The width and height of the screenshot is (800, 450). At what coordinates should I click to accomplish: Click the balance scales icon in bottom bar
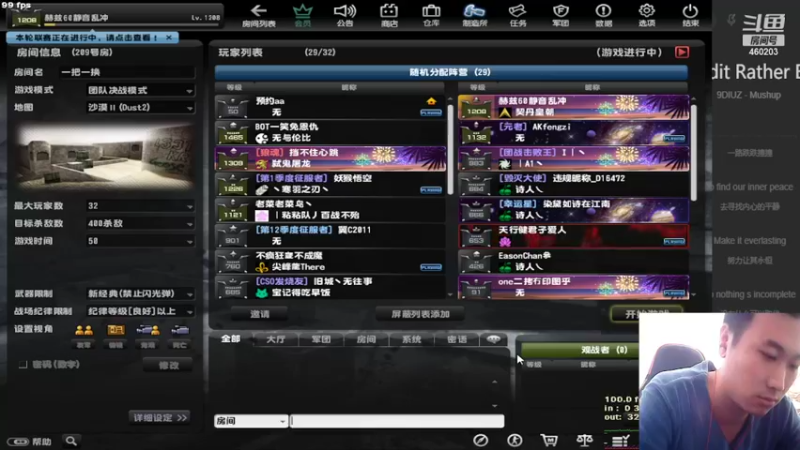tap(584, 440)
